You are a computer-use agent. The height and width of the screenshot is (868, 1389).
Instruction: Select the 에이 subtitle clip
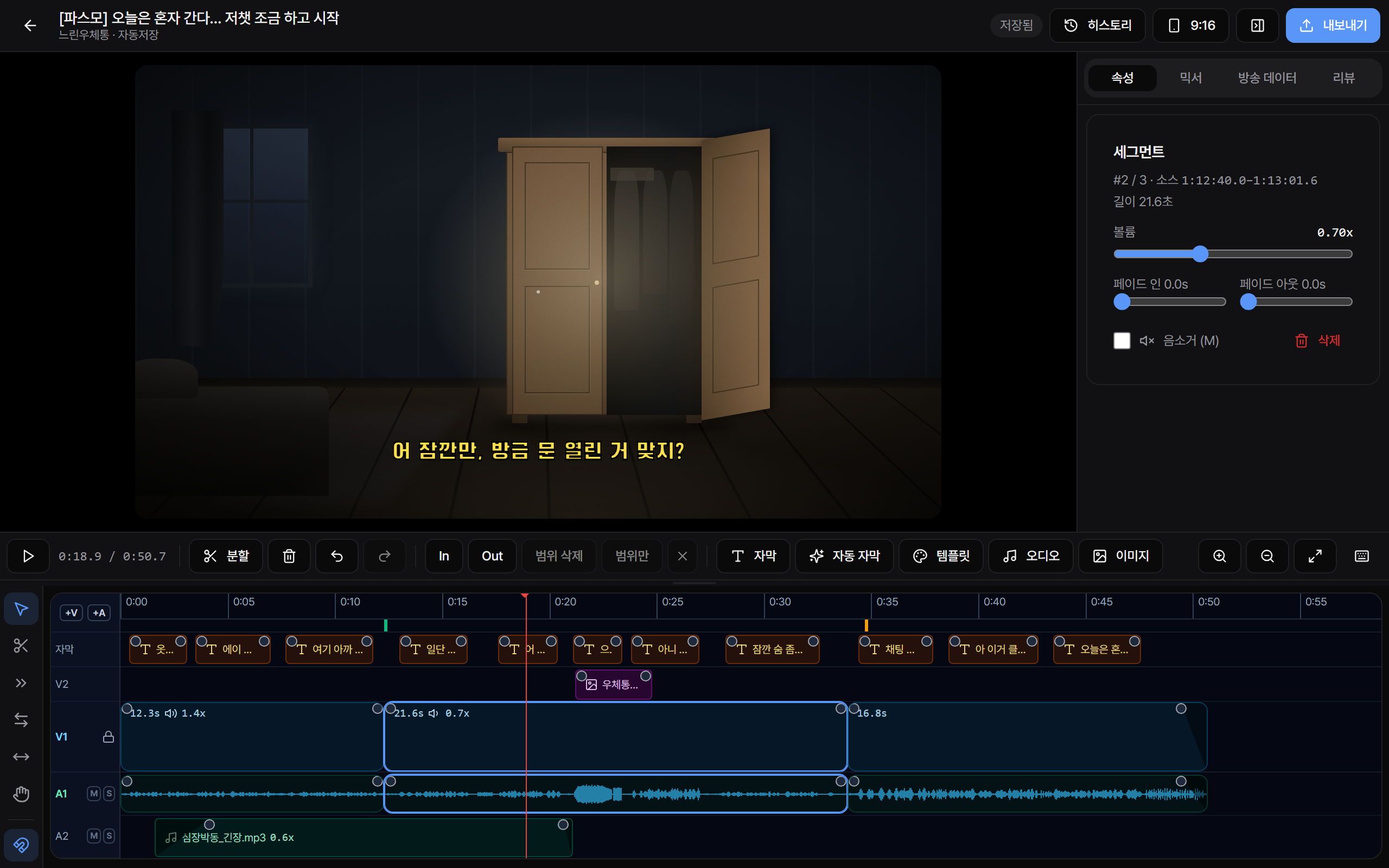232,649
